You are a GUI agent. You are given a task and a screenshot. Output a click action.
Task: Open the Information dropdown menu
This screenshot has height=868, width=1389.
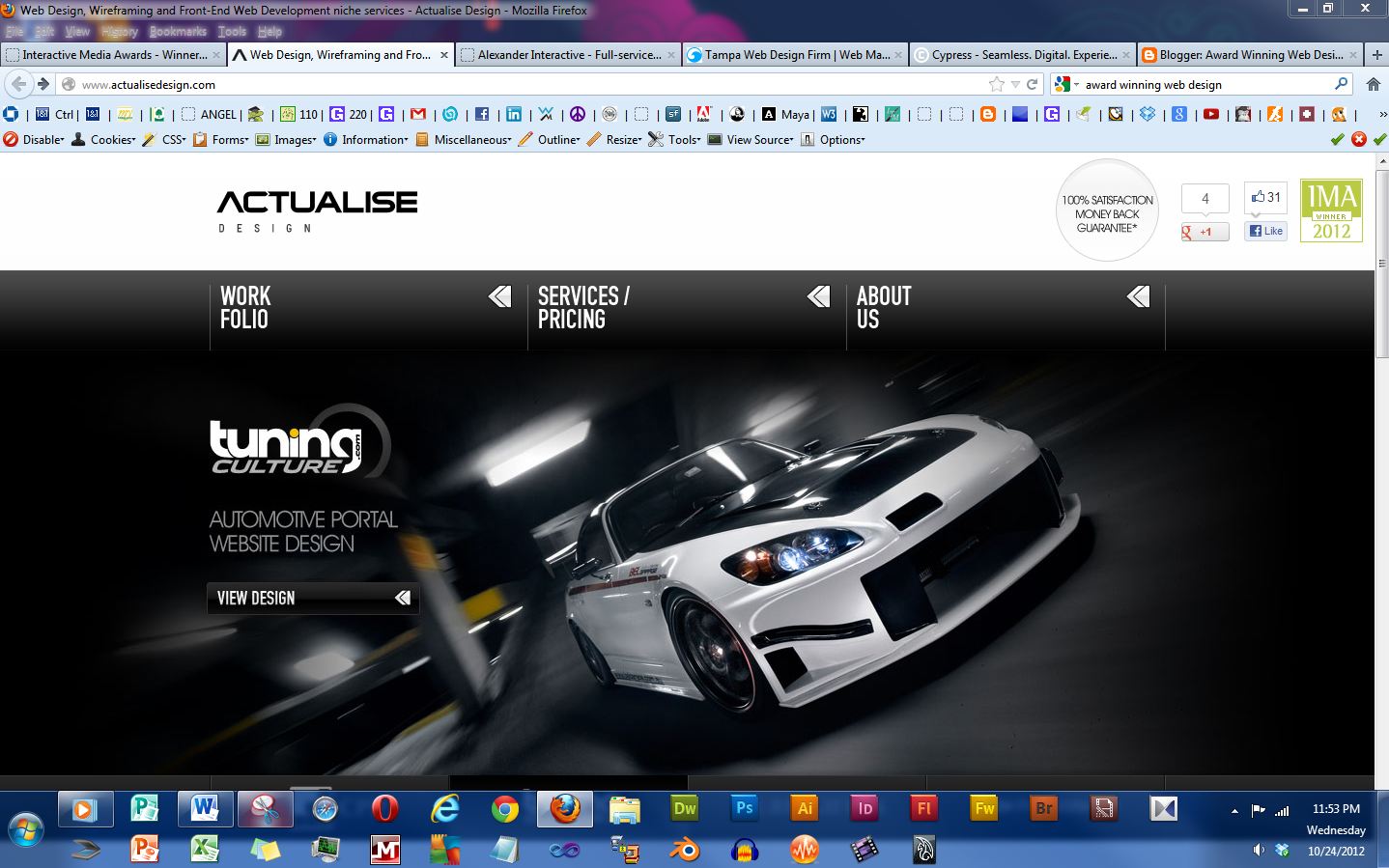[365, 139]
